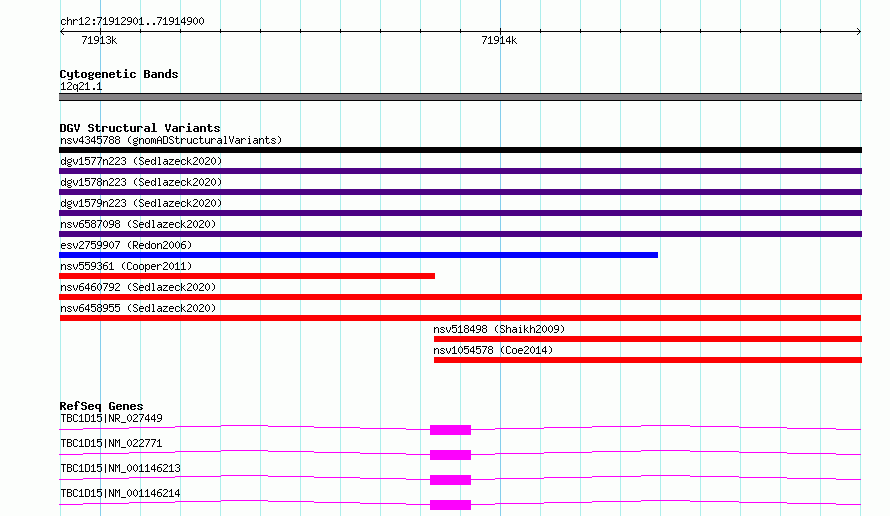Click the chr12:71912901..71914900 coordinate label
The height and width of the screenshot is (516, 890).
click(x=132, y=21)
